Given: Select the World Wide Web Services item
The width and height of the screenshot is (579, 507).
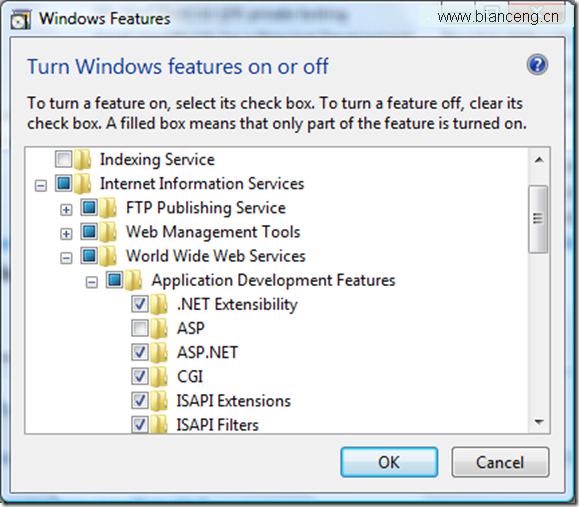Looking at the screenshot, I should click(216, 256).
